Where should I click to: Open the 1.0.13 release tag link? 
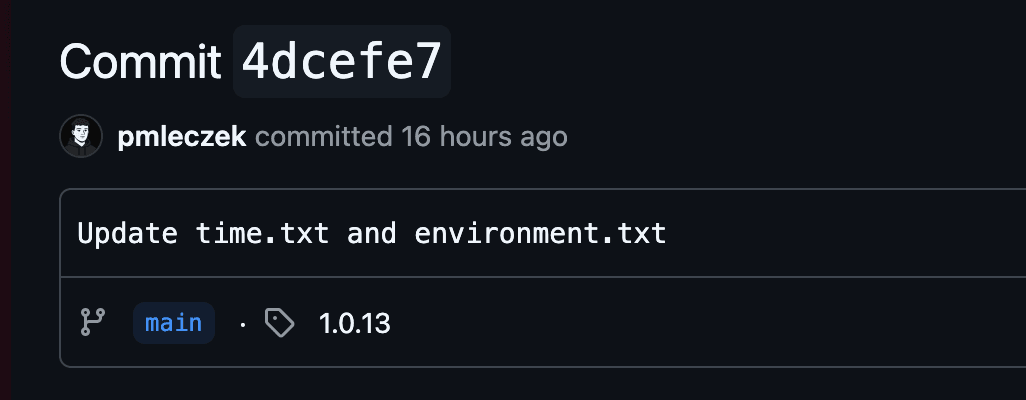pyautogui.click(x=354, y=323)
